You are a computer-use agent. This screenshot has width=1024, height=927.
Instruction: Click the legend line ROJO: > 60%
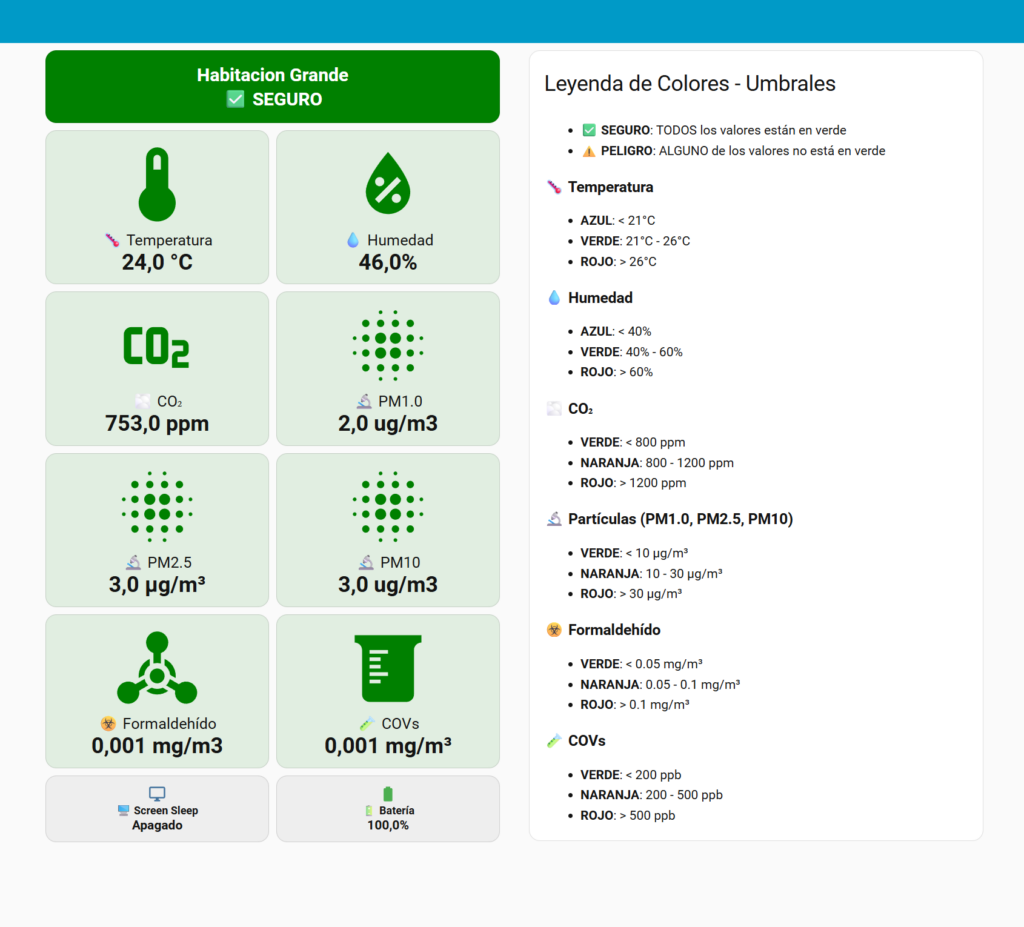pos(616,372)
